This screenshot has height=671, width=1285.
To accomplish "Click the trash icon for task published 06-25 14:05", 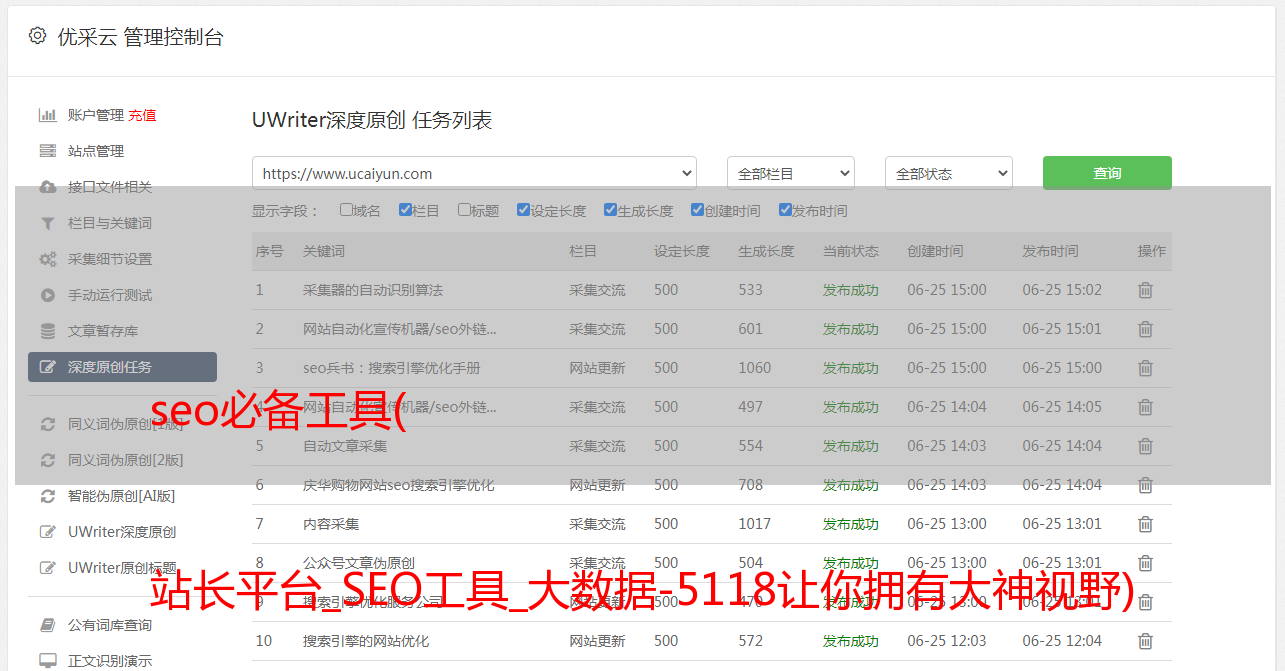I will [1145, 407].
